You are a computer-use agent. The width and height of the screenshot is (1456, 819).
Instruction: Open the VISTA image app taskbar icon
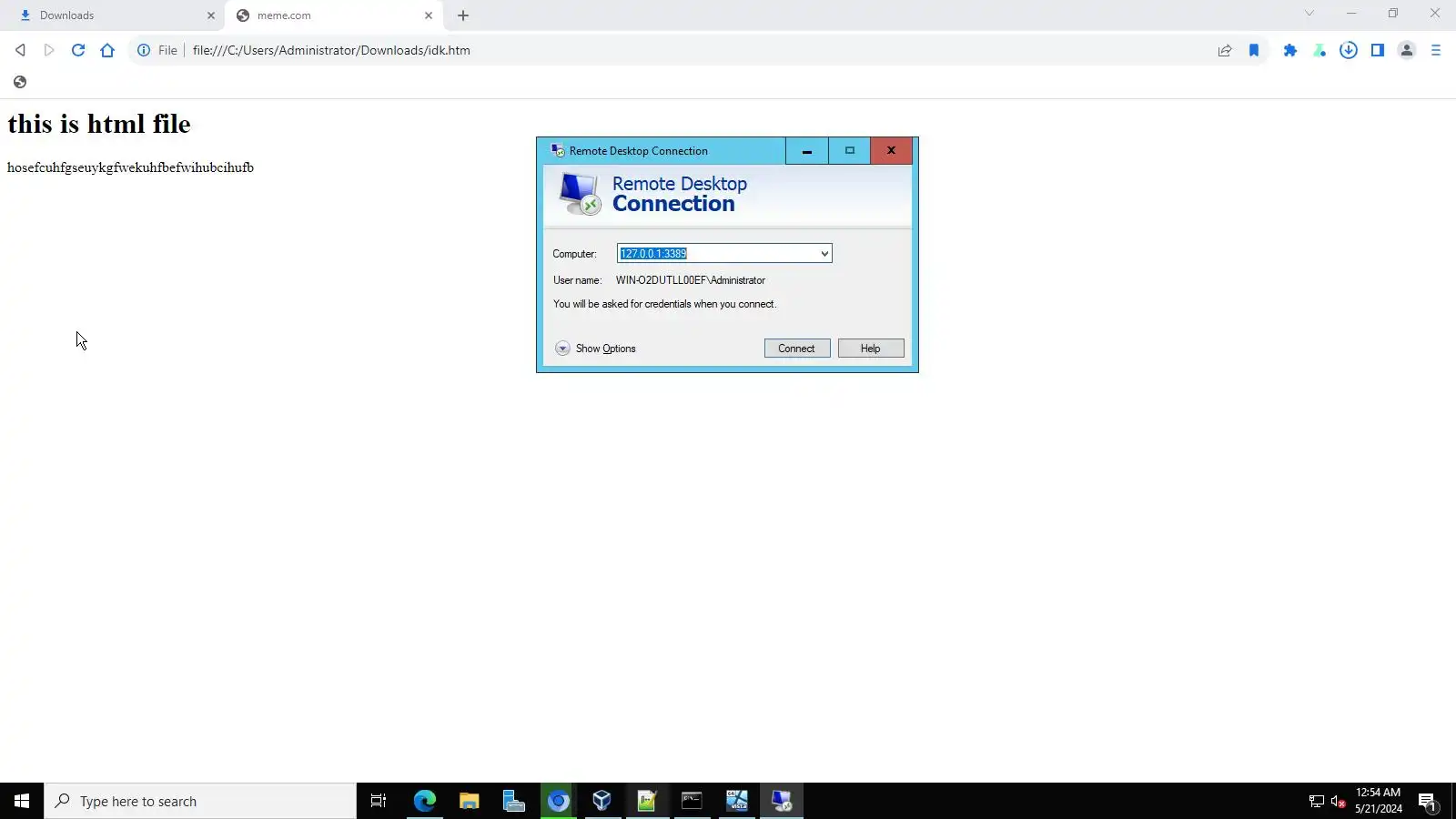click(737, 801)
